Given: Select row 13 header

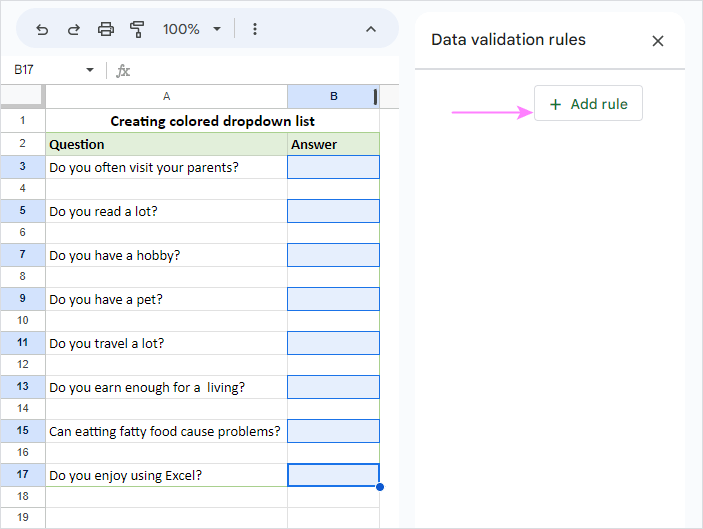Looking at the screenshot, I should point(22,387).
